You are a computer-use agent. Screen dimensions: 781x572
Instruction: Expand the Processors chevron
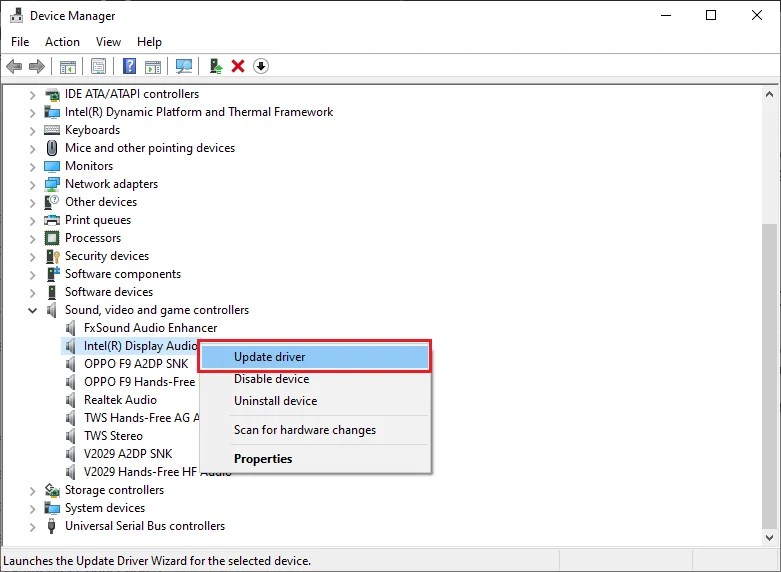32,238
